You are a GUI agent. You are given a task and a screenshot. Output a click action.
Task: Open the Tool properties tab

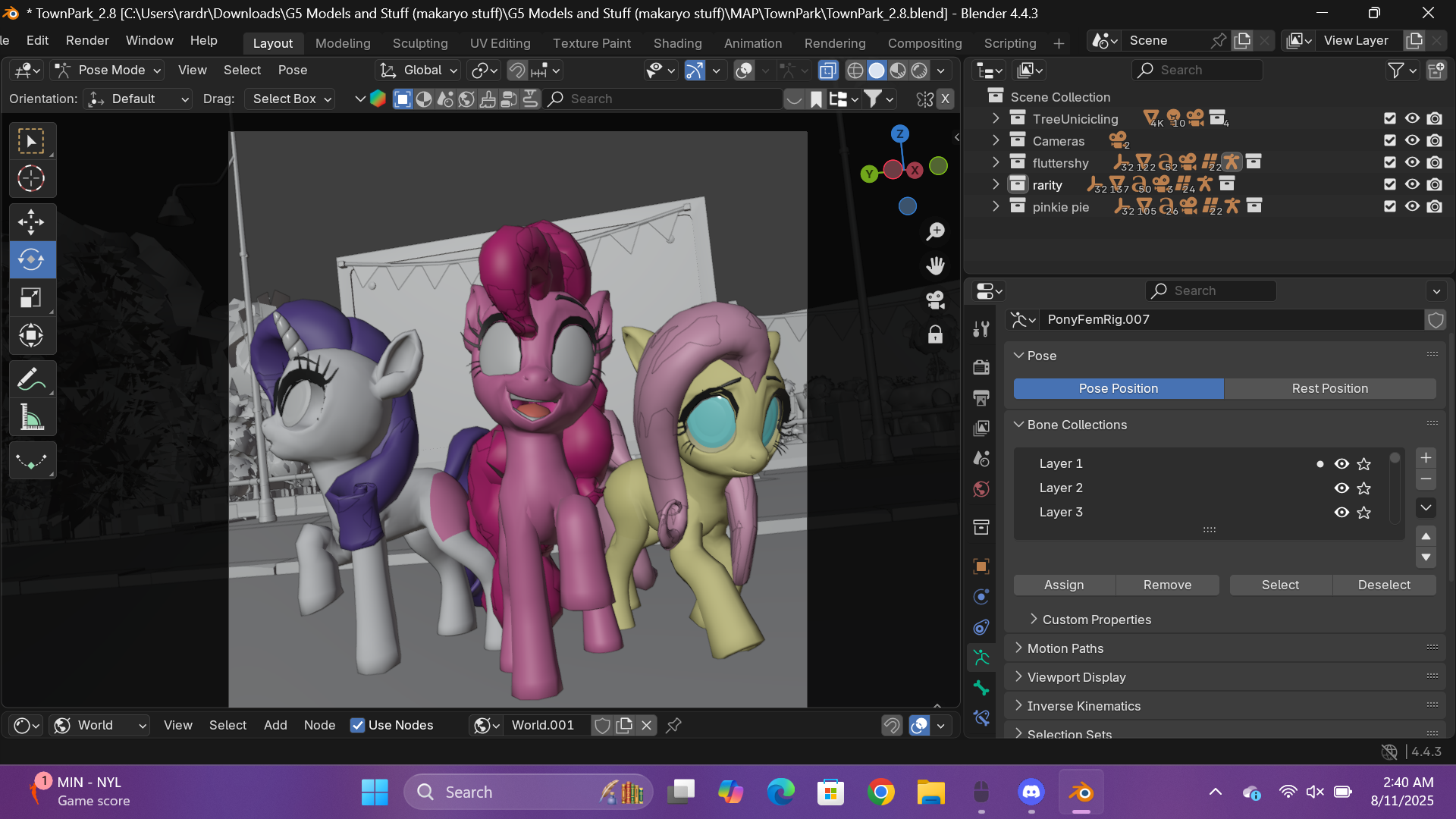click(x=981, y=328)
